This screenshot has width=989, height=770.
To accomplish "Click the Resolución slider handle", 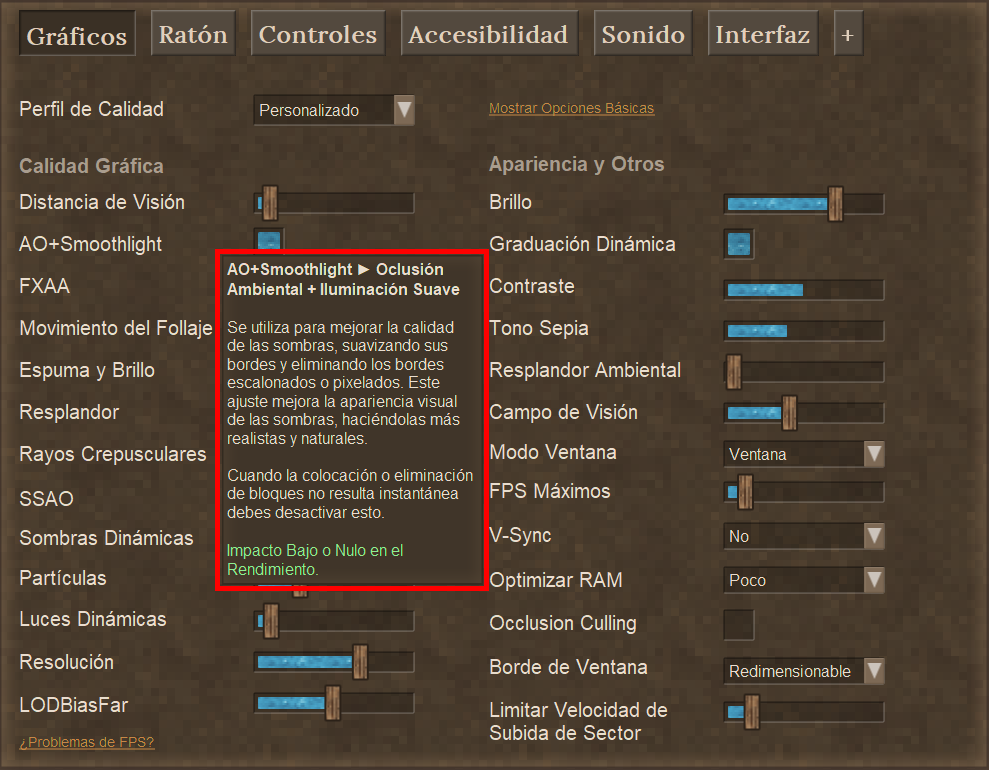I will 360,662.
